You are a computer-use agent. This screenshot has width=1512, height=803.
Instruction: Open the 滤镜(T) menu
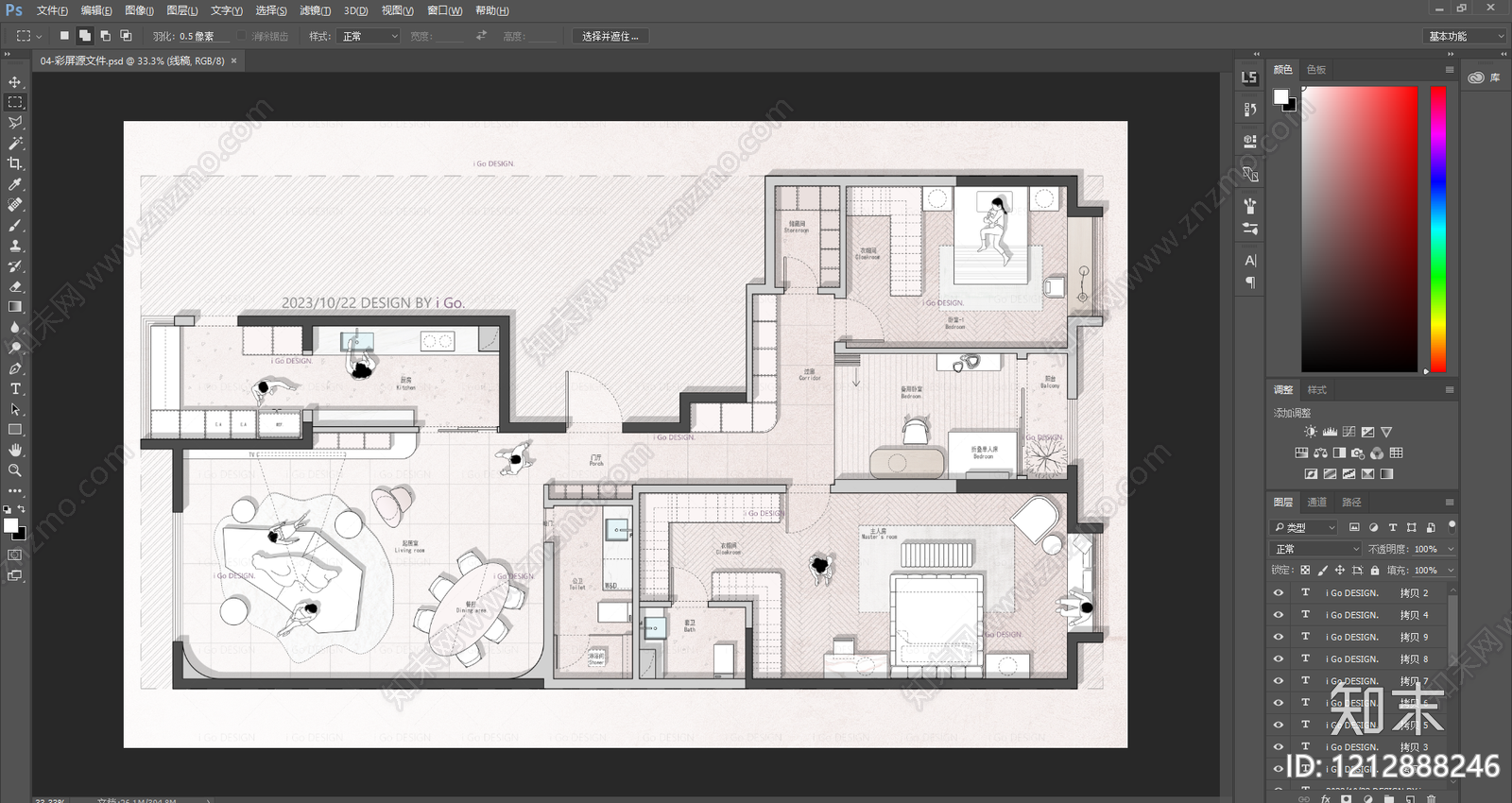coord(315,10)
